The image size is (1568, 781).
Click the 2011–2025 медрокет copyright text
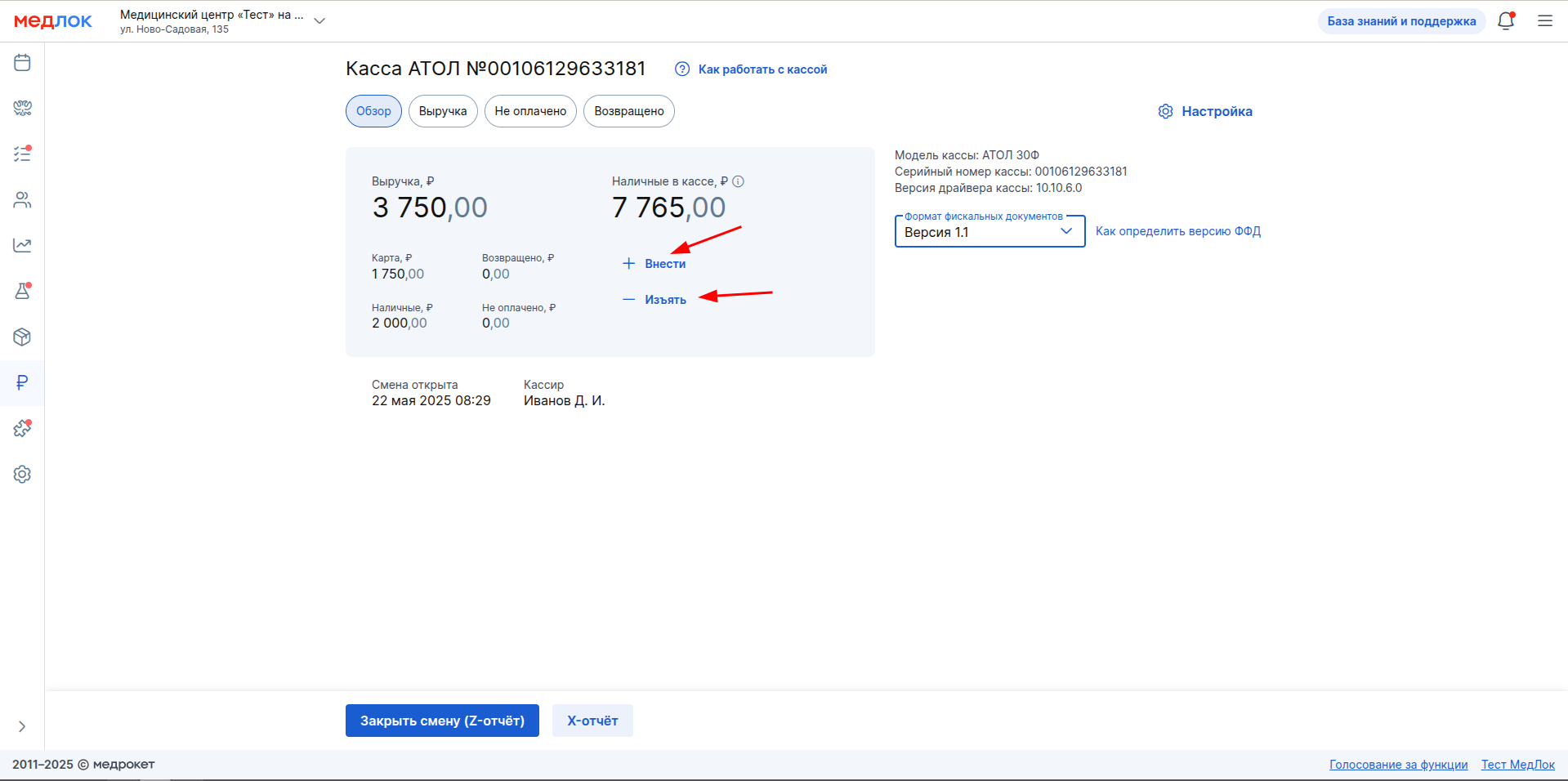(x=83, y=765)
